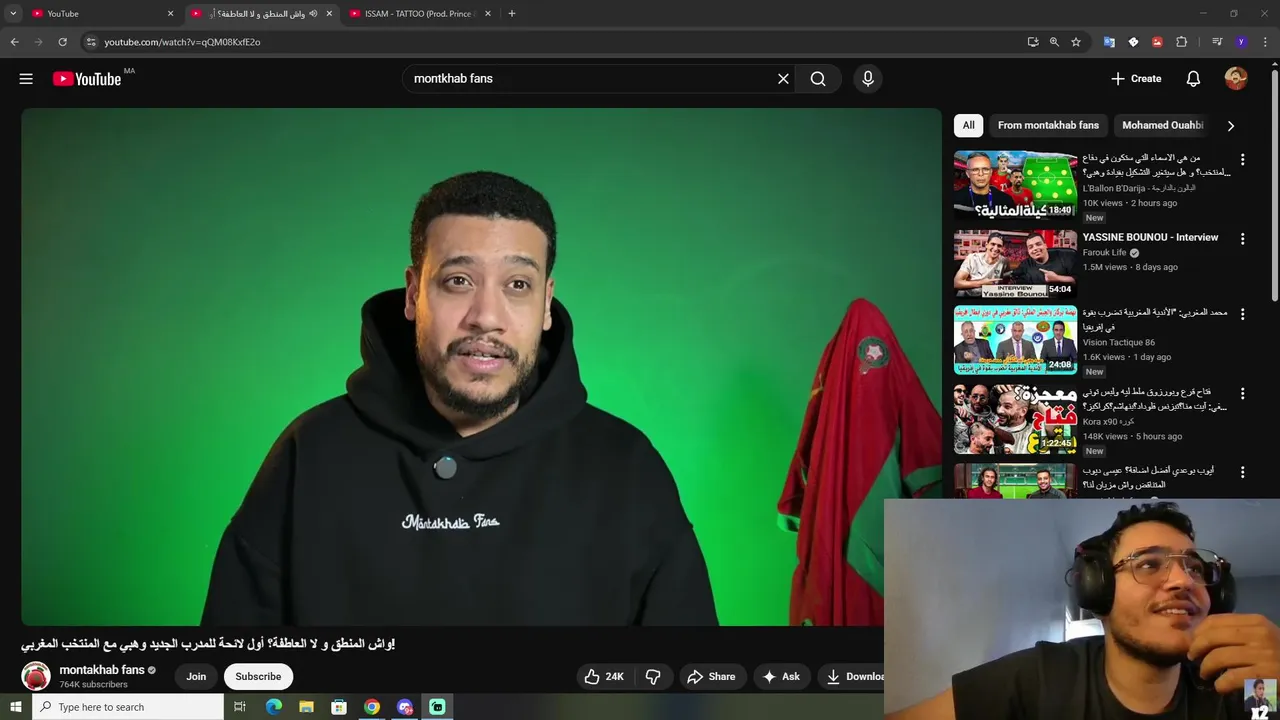Open Chrome three-dot menu
The width and height of the screenshot is (1280, 720).
[x=1266, y=42]
